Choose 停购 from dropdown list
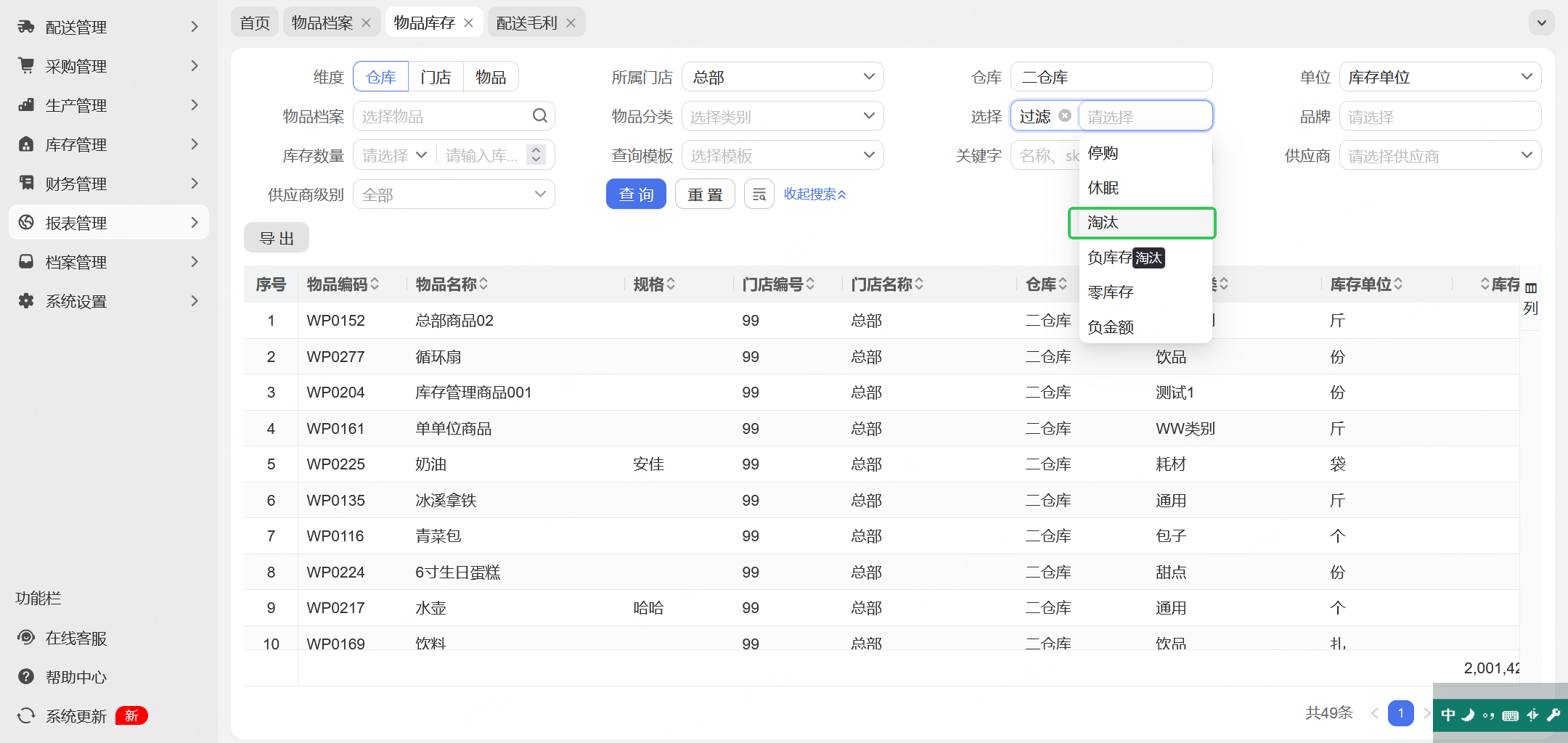Screen dimensions: 1568x743 (1146, 153)
